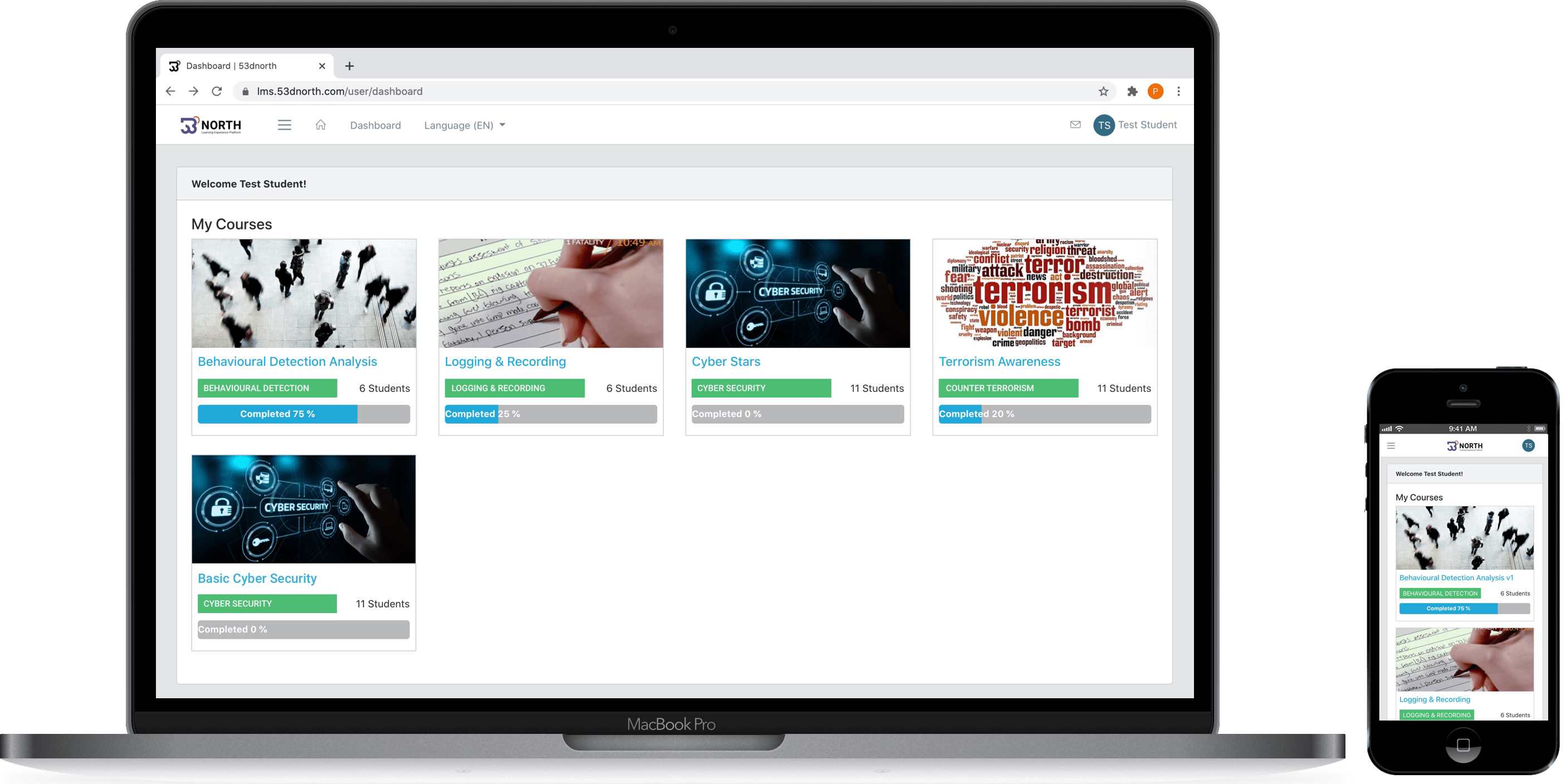Open a new tab with plus icon

[x=349, y=66]
